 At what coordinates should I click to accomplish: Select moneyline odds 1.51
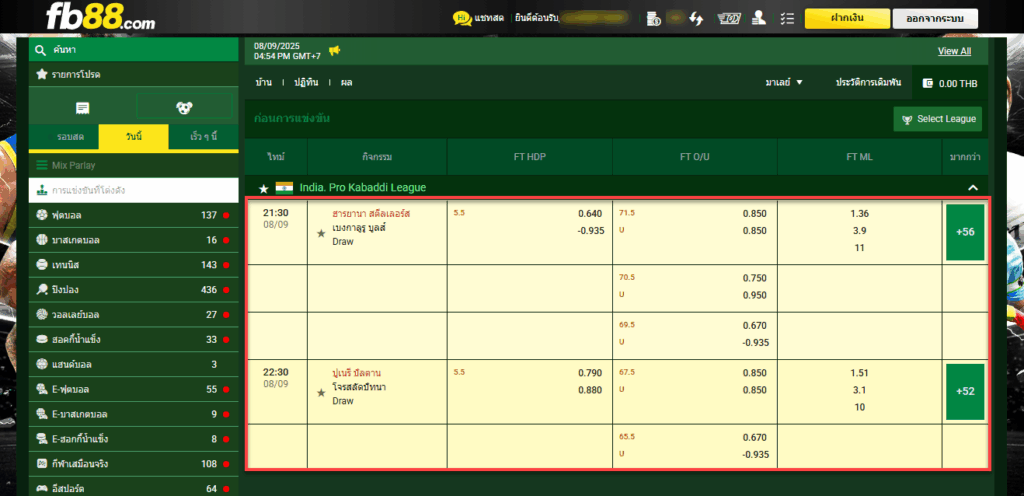point(859,373)
